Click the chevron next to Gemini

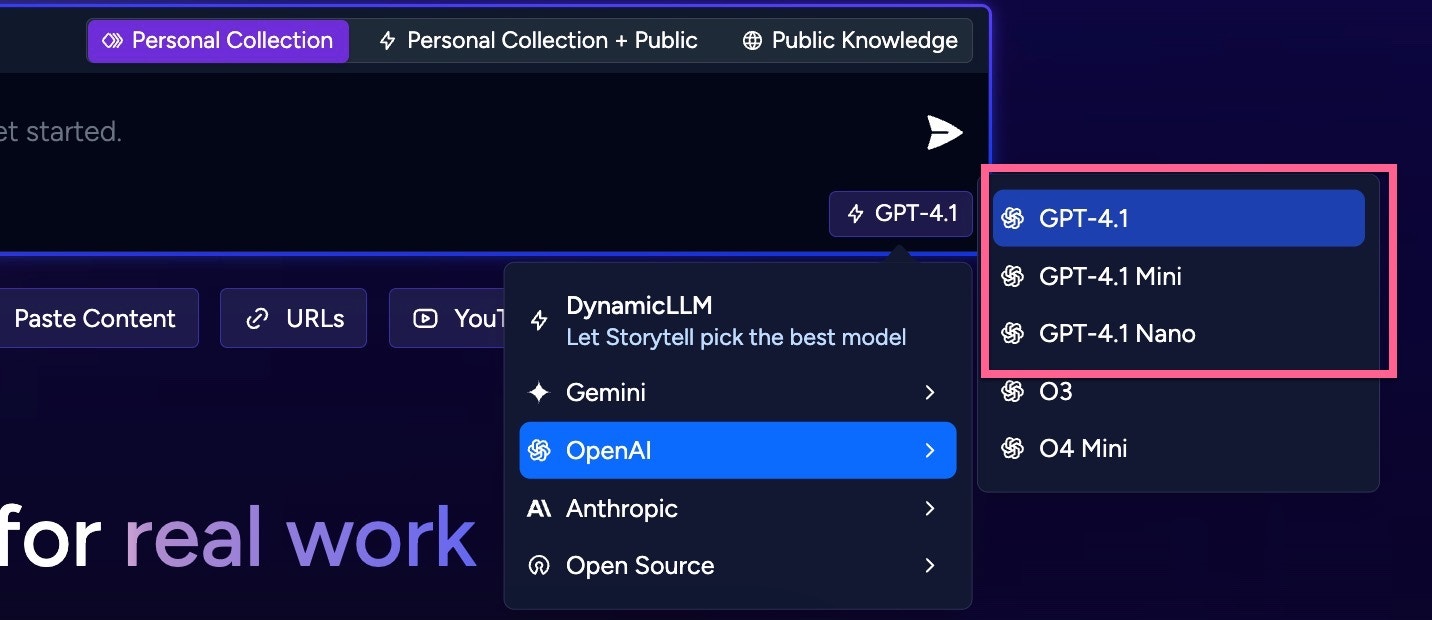click(x=930, y=392)
